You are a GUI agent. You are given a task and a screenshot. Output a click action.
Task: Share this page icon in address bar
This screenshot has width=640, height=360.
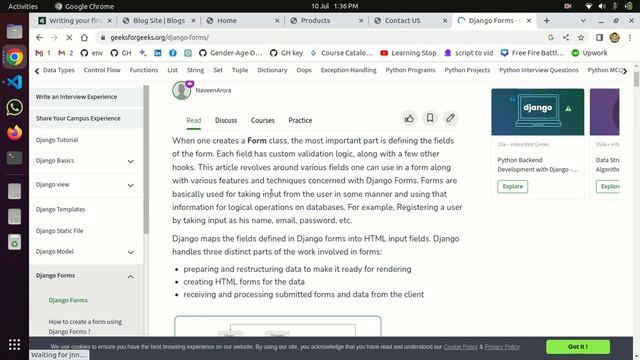pos(566,38)
